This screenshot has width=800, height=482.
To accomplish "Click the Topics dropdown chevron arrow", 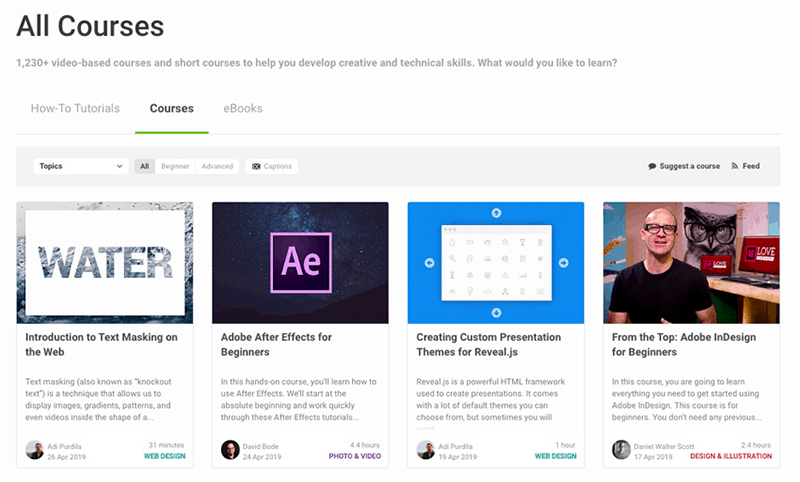I will (x=119, y=166).
